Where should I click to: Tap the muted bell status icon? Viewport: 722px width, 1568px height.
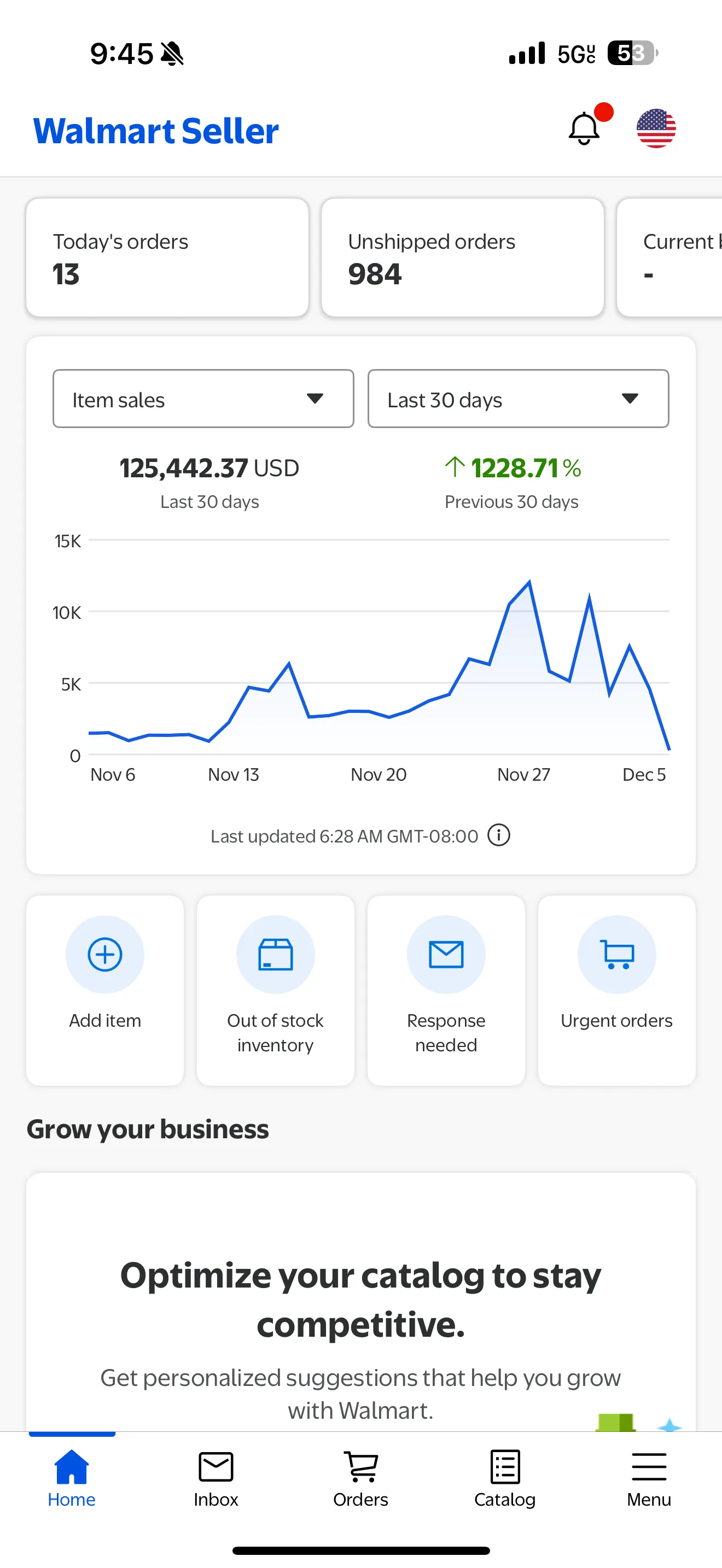[x=172, y=54]
